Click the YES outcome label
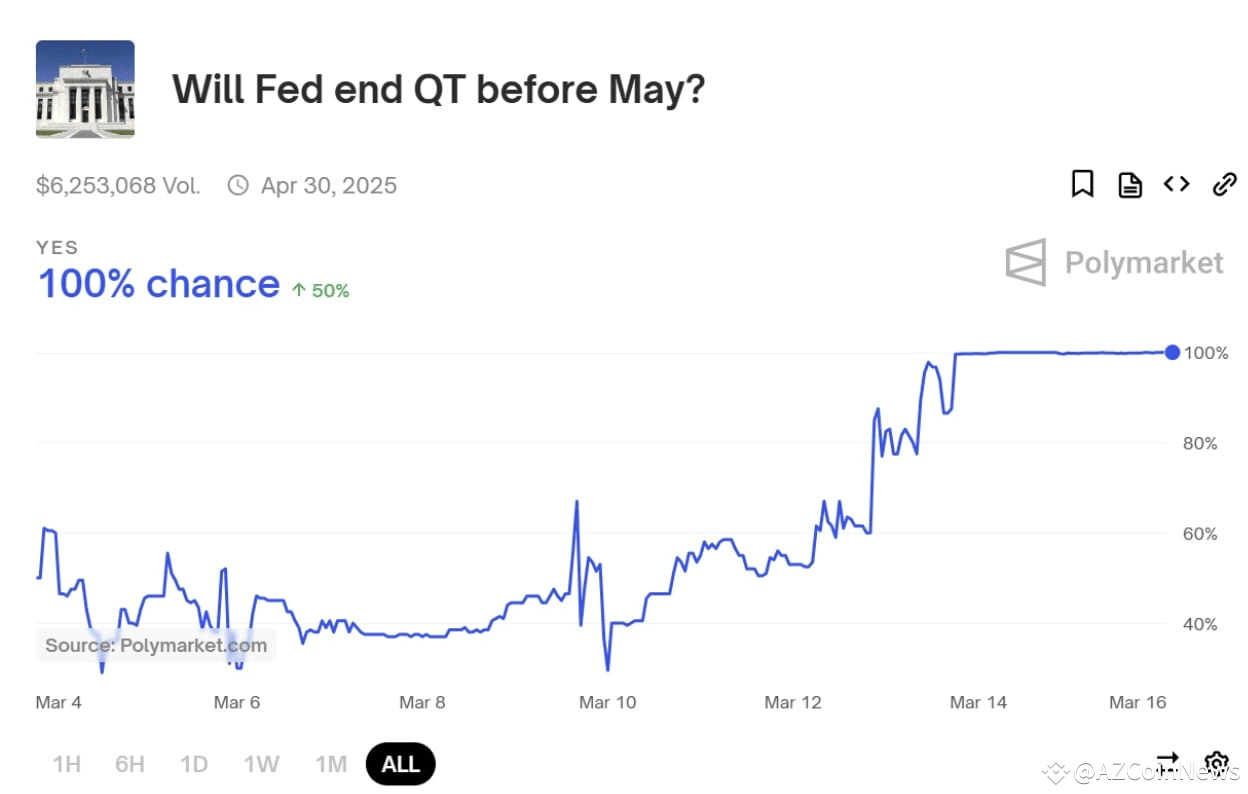The height and width of the screenshot is (794, 1248). [57, 247]
